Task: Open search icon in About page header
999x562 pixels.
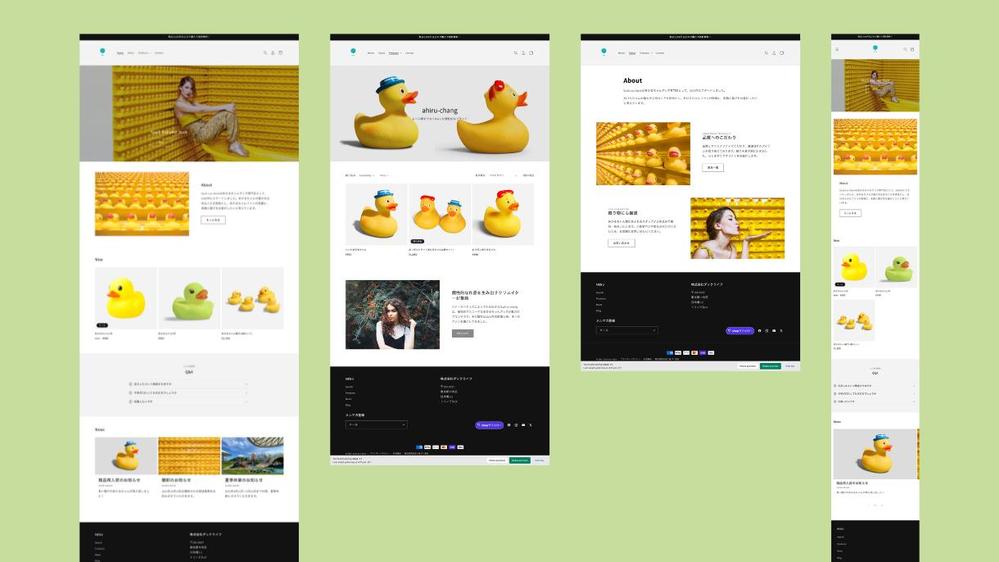Action: click(x=766, y=53)
